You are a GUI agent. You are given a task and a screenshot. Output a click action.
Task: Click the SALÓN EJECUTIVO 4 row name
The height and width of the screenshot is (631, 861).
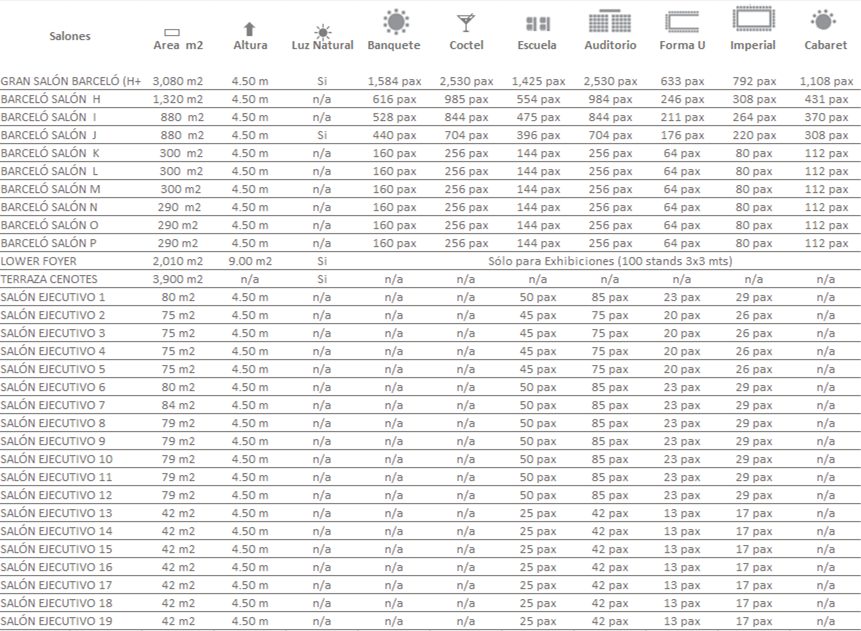(x=53, y=351)
